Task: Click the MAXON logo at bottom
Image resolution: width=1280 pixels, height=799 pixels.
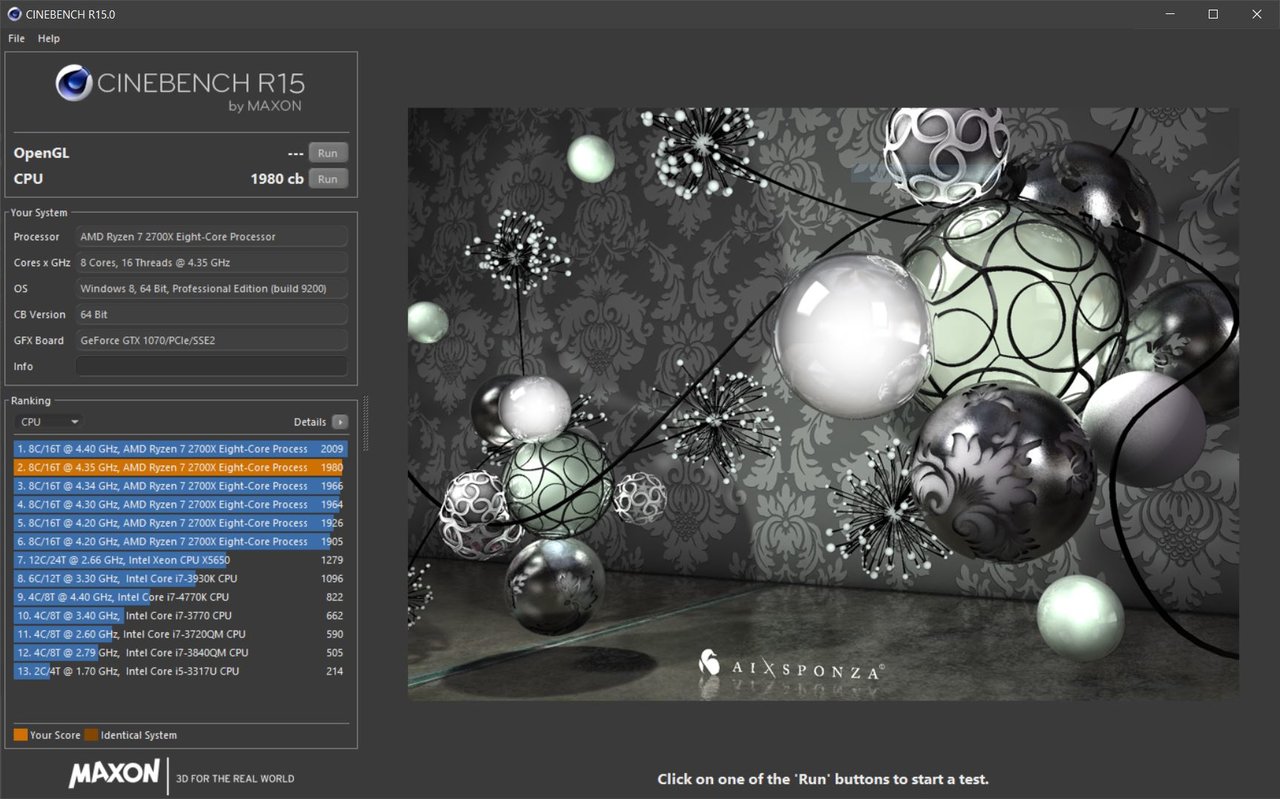Action: pyautogui.click(x=114, y=773)
